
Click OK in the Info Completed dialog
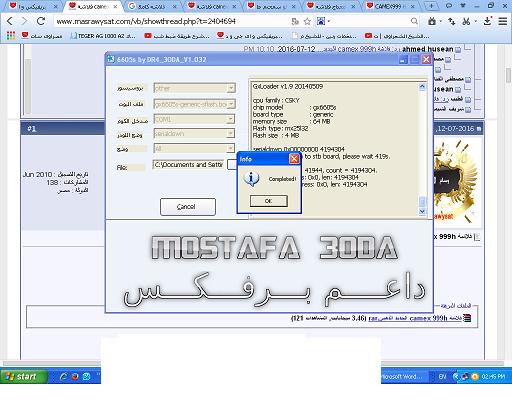click(x=269, y=201)
